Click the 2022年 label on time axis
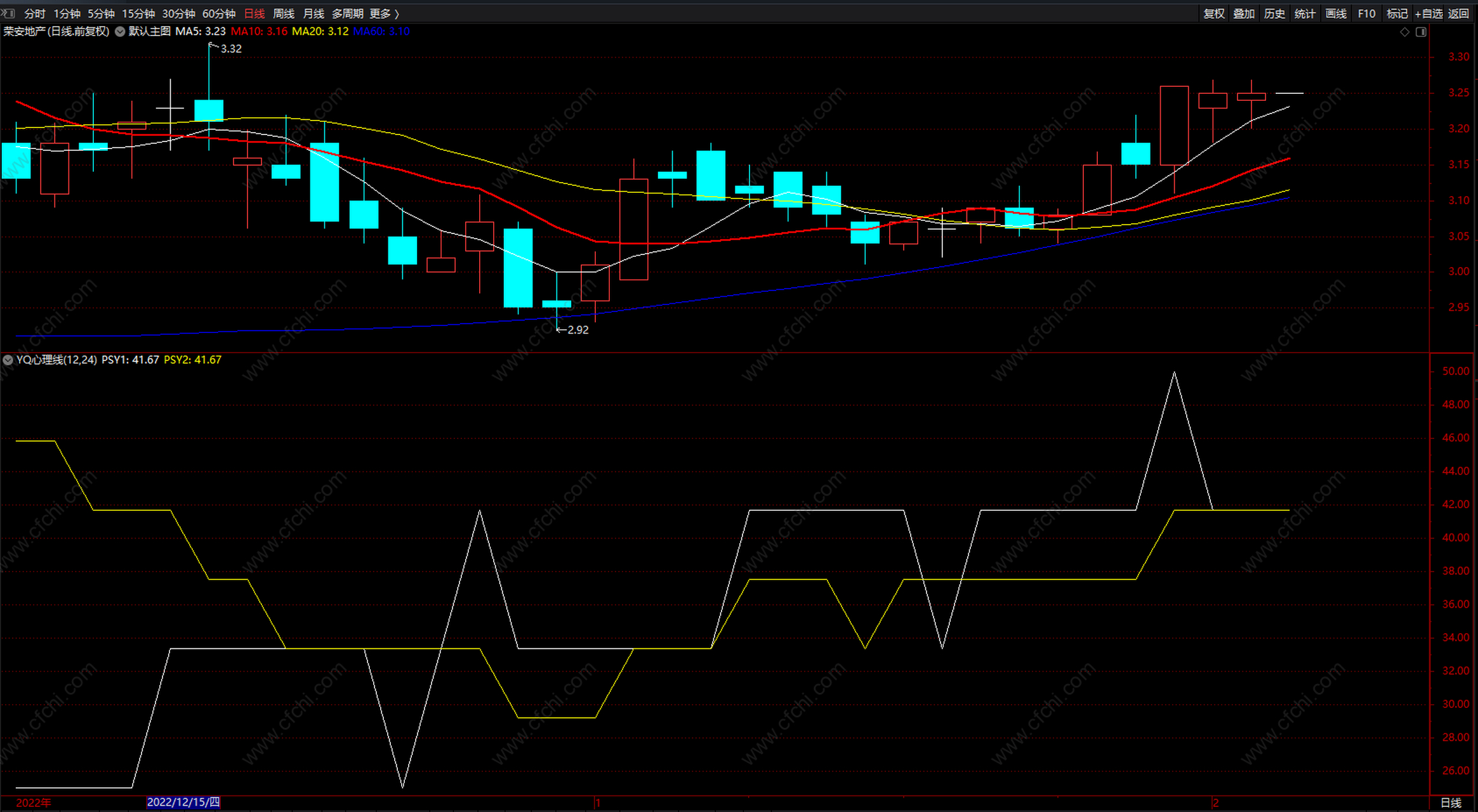This screenshot has width=1478, height=812. pos(33,802)
